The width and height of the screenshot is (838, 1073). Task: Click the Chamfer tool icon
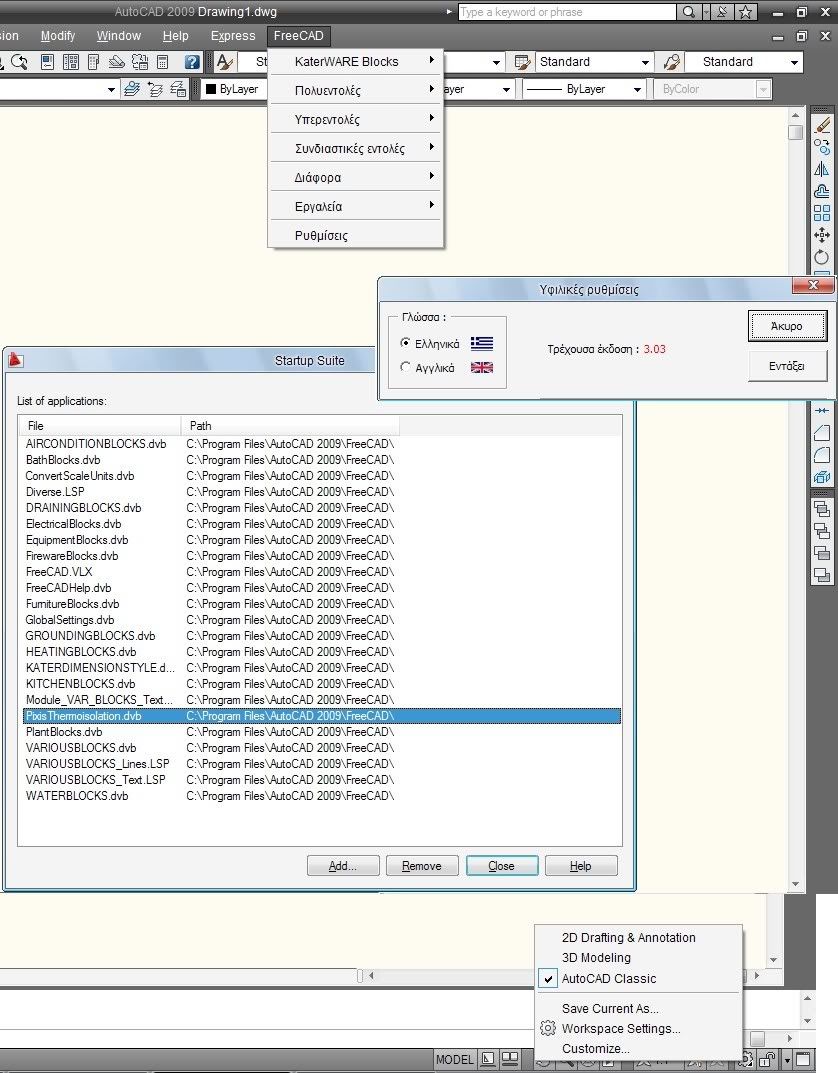click(x=822, y=433)
